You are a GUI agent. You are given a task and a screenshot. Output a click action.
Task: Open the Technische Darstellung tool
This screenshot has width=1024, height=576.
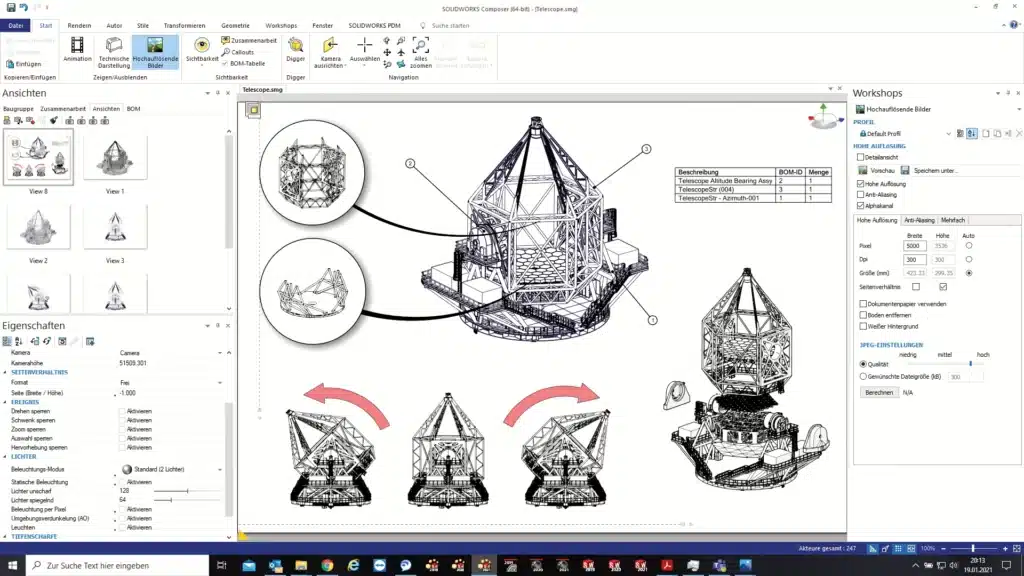tap(116, 48)
